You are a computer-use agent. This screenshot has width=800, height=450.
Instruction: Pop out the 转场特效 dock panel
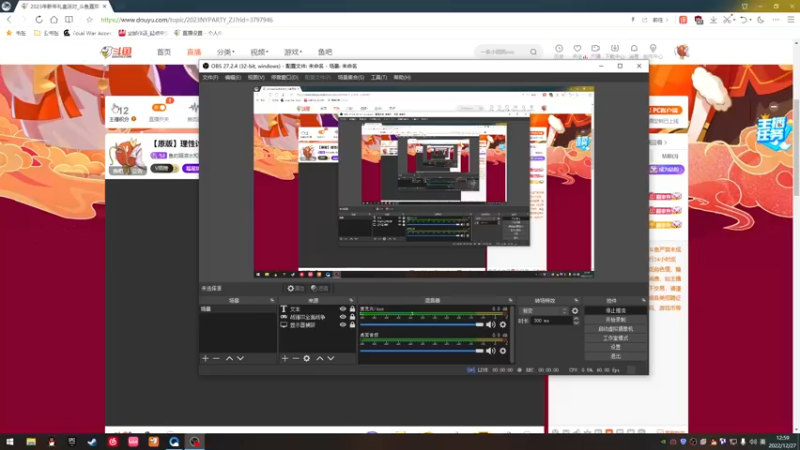(x=576, y=300)
